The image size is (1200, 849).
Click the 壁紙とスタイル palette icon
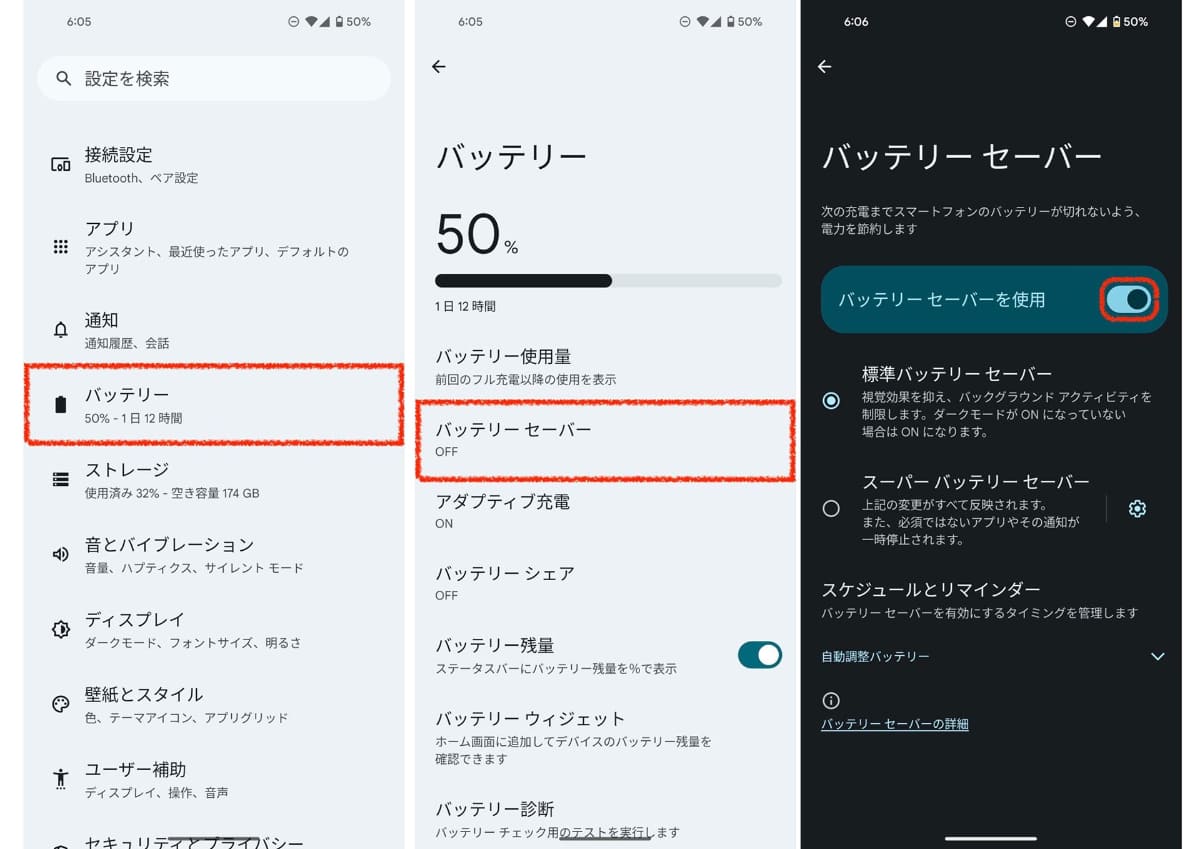62,703
